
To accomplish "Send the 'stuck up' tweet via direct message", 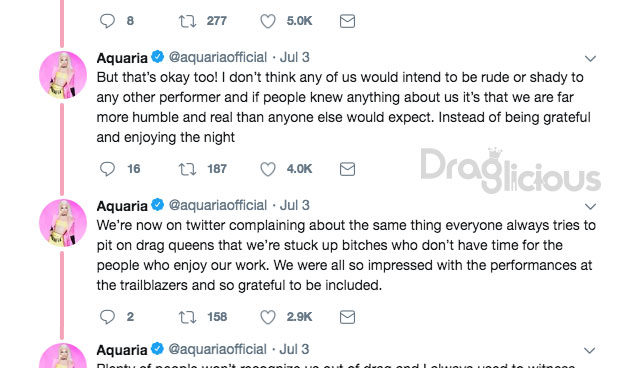I will pos(347,317).
